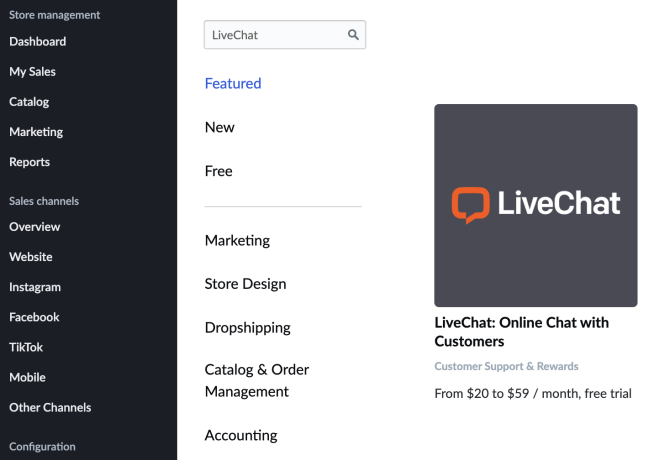Open Dashboard in the sidebar
The width and height of the screenshot is (654, 460).
pyautogui.click(x=38, y=42)
